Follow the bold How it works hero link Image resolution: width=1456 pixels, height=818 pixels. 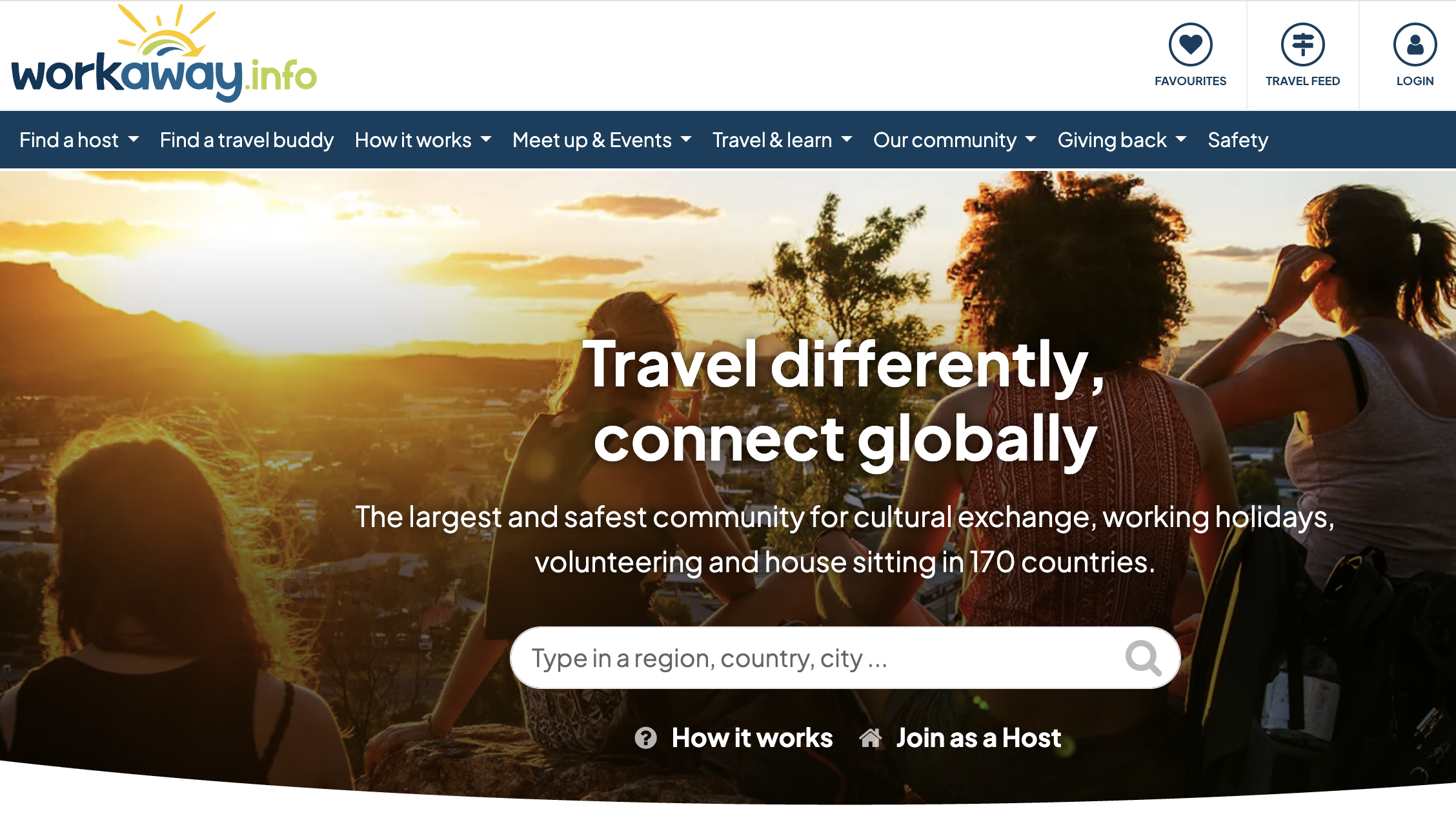(x=752, y=737)
